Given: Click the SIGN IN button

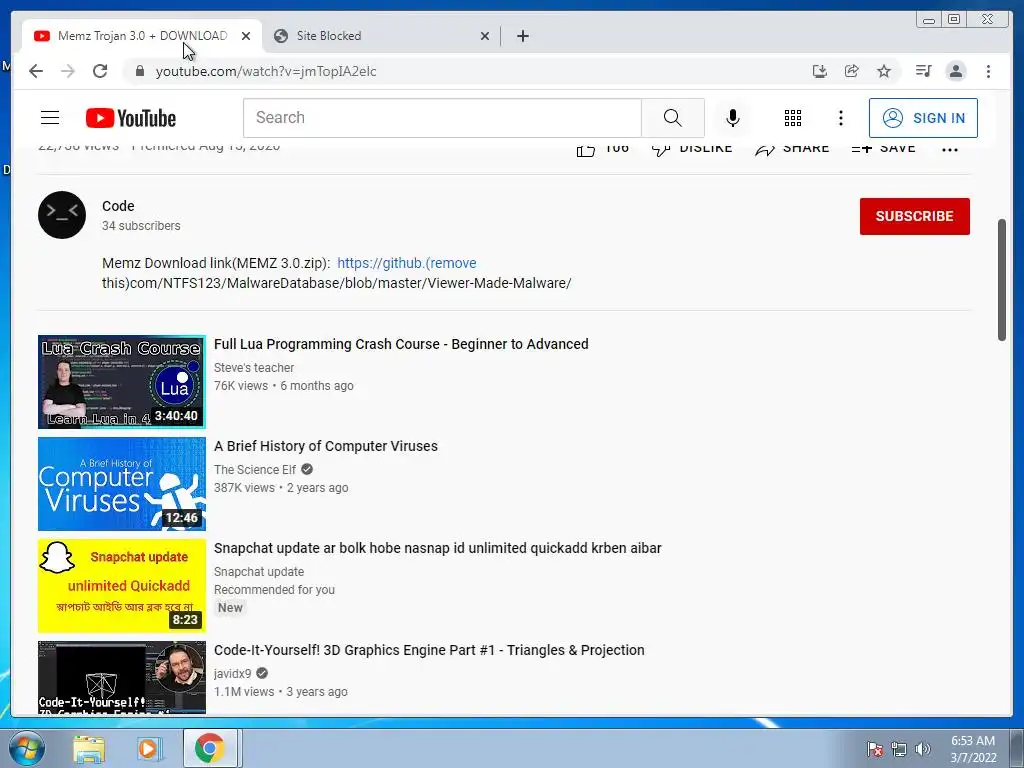Looking at the screenshot, I should tap(923, 118).
